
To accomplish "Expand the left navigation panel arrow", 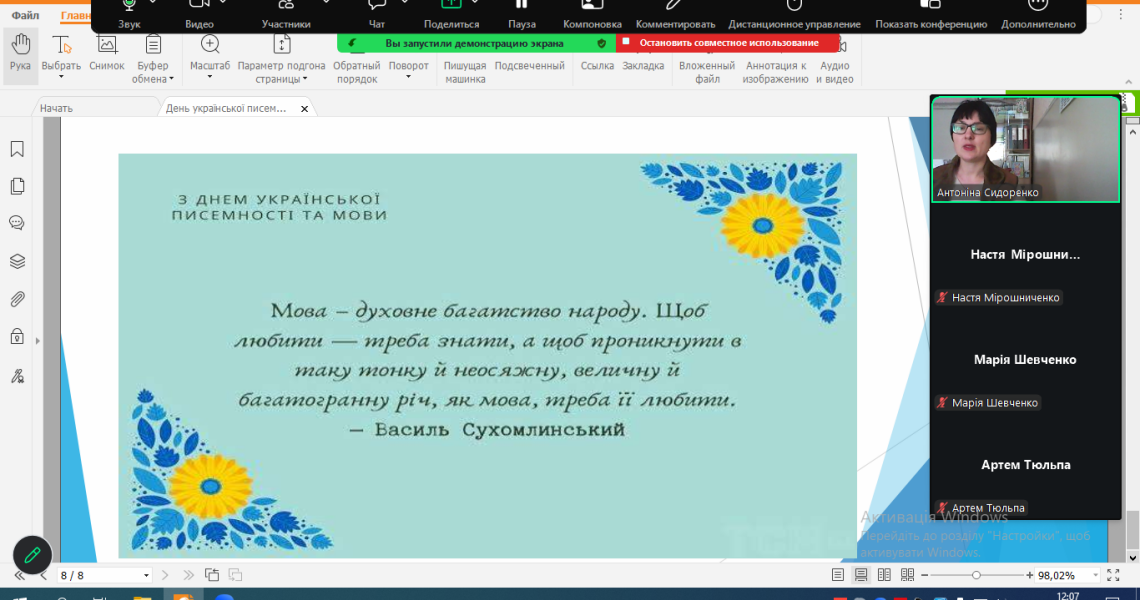I will [x=38, y=340].
